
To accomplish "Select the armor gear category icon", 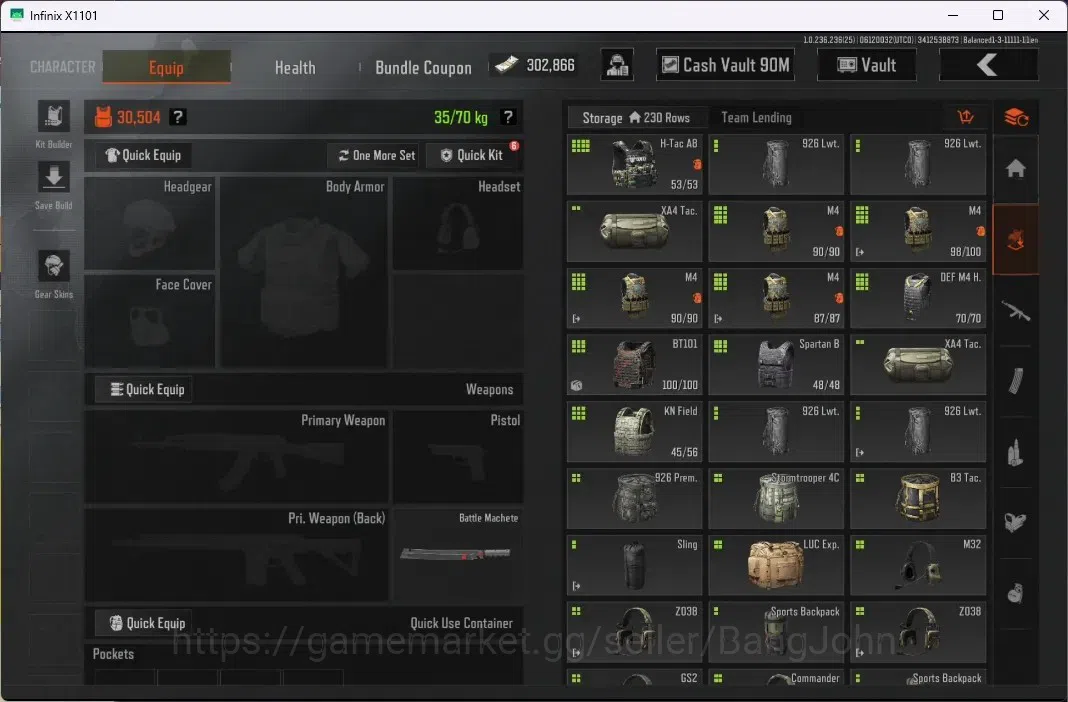I will coord(1016,240).
